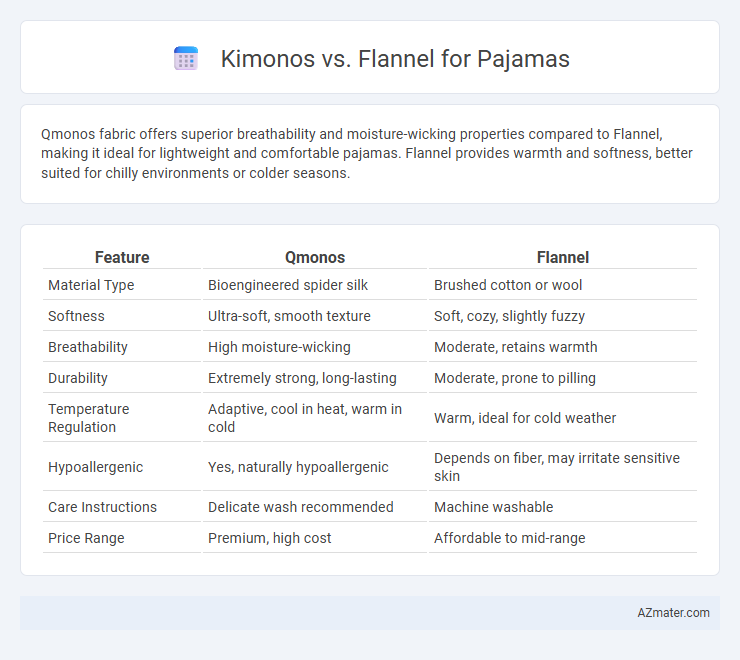Click the 'Brushed cotton or wool' cell
The image size is (740, 660).
[508, 285]
